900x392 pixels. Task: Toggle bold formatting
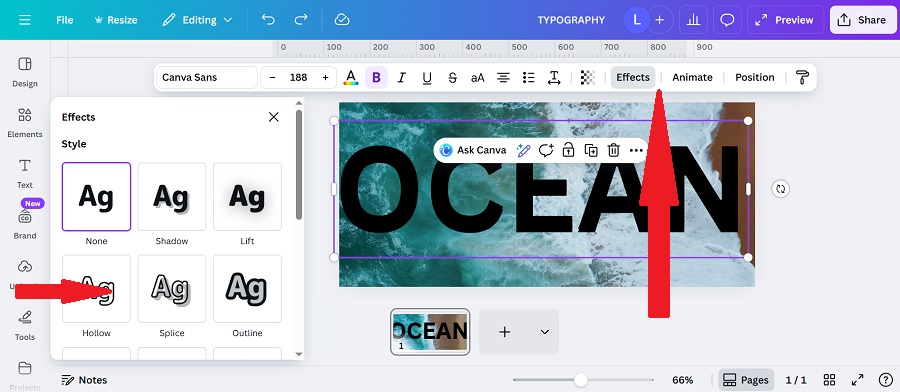click(x=377, y=77)
